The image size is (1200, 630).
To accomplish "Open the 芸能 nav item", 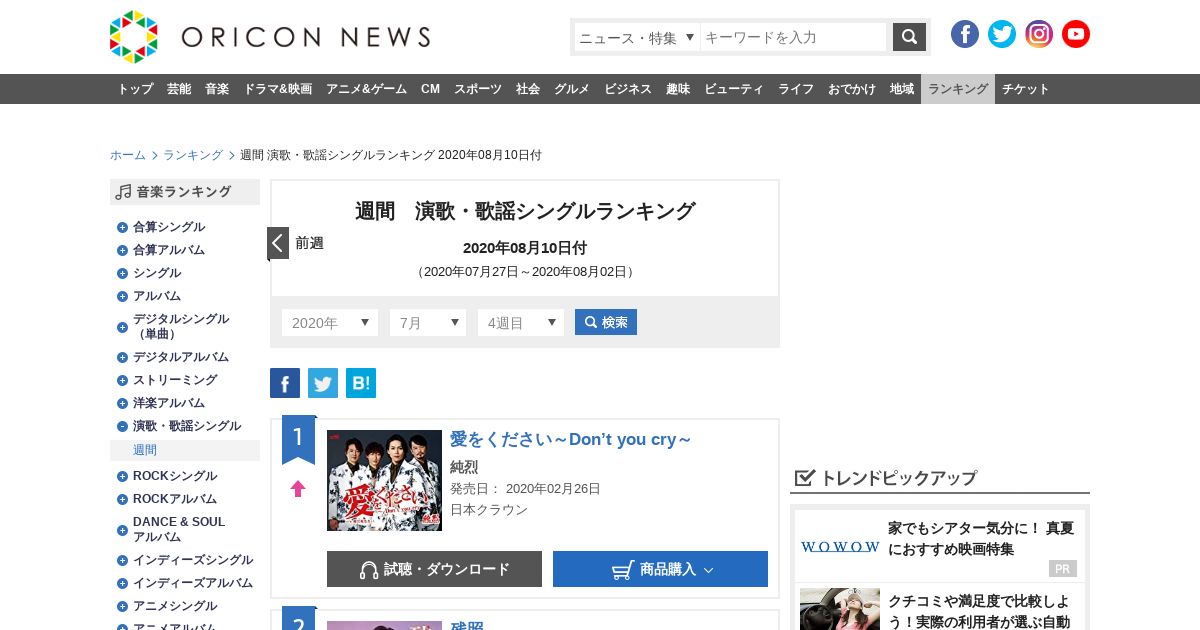I will [179, 89].
